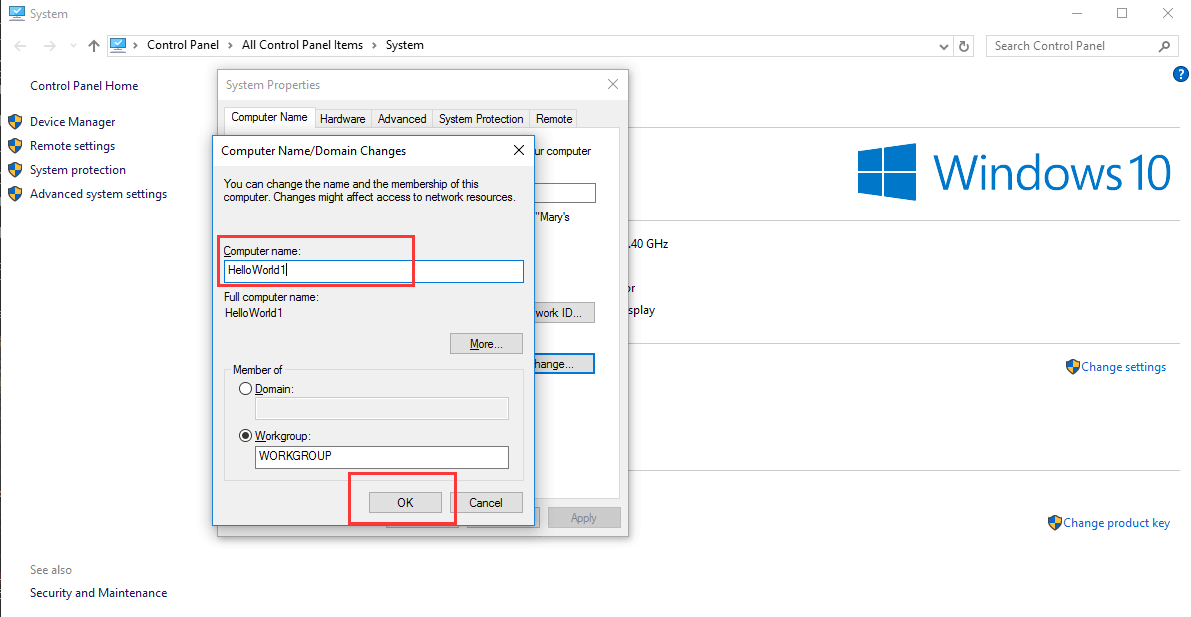
Task: Click the Windows 10 logo
Action: click(x=1014, y=172)
